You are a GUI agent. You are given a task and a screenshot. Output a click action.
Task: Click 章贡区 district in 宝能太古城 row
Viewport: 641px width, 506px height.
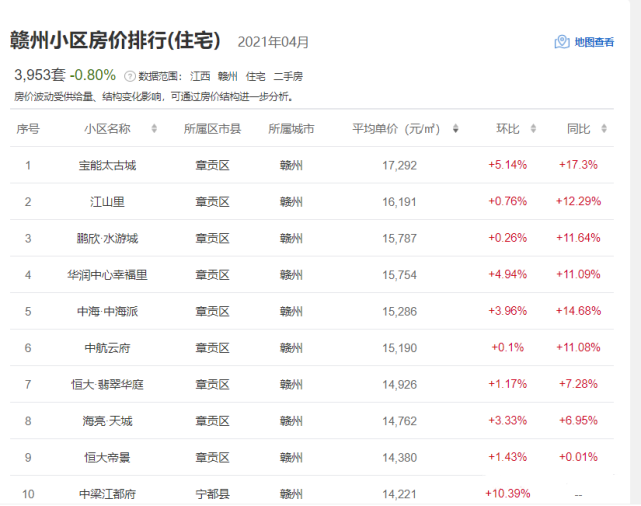click(213, 166)
